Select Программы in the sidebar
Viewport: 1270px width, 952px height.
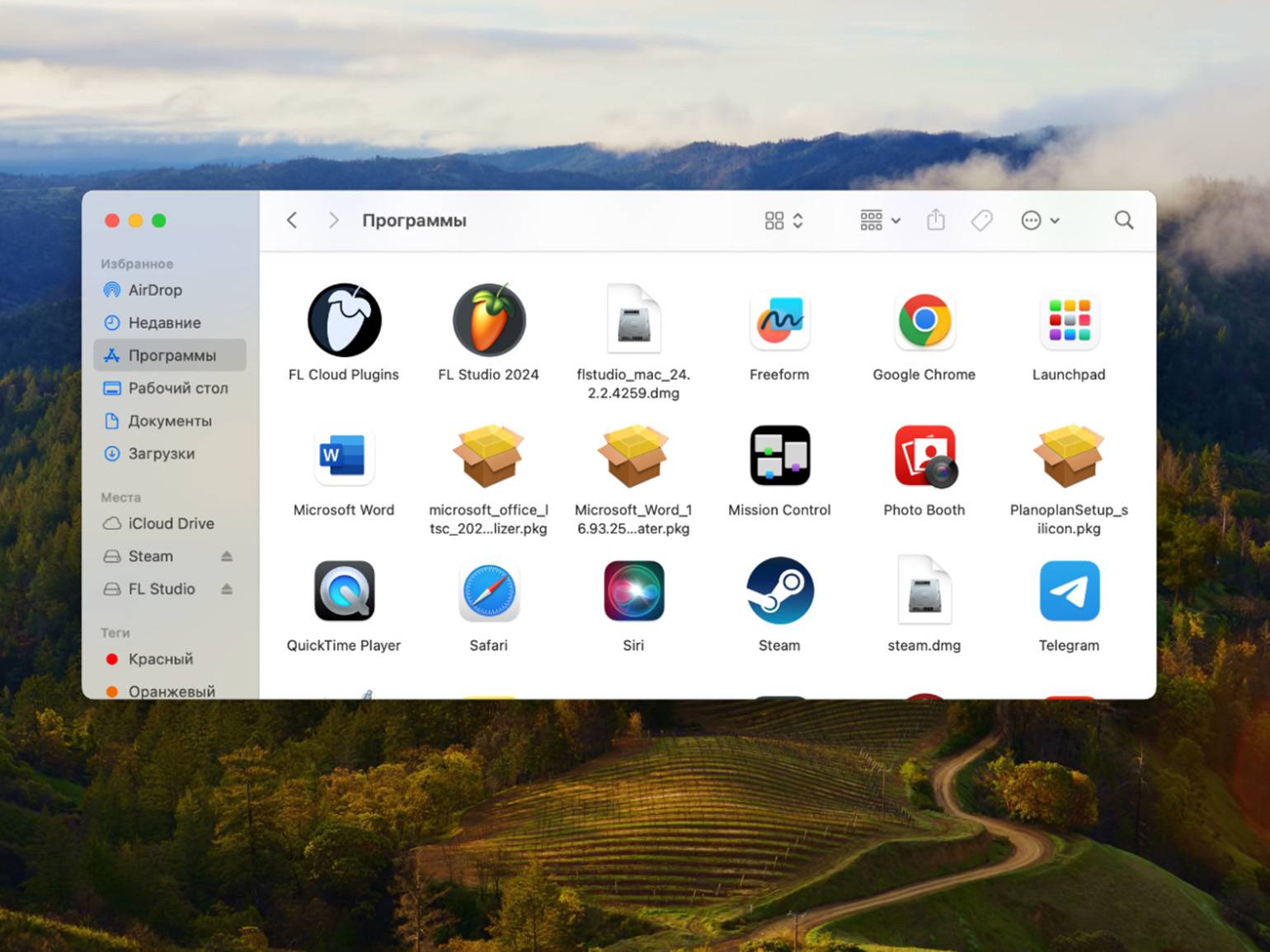(170, 355)
